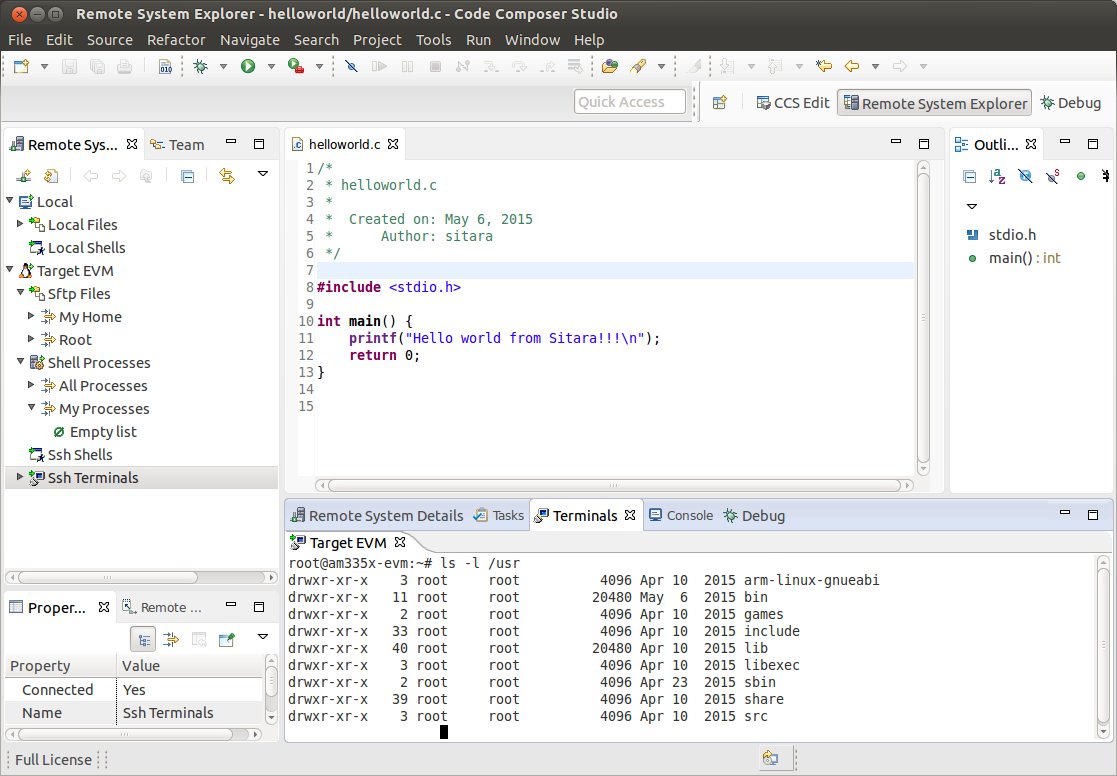Open the Project menu
The image size is (1117, 776).
(376, 40)
